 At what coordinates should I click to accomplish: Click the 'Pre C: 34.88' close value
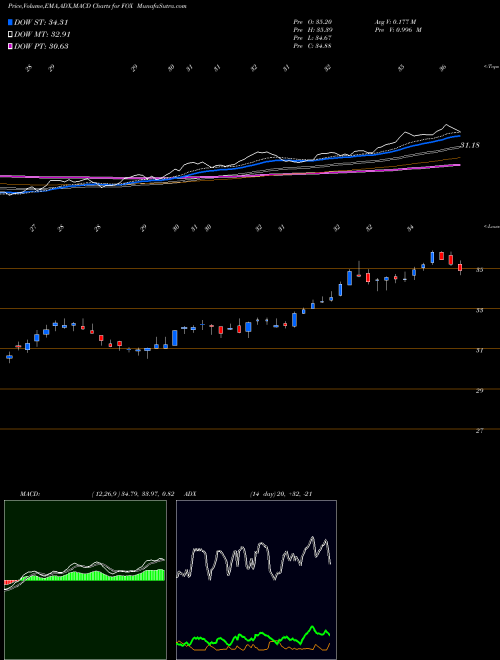point(313,46)
